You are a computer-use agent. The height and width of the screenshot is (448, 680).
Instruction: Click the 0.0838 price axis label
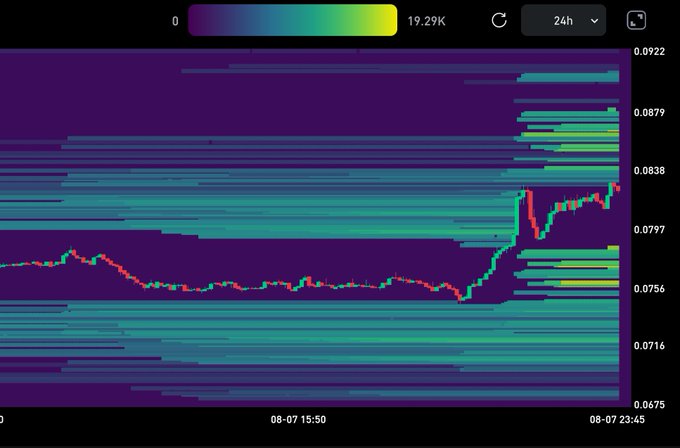click(x=649, y=170)
